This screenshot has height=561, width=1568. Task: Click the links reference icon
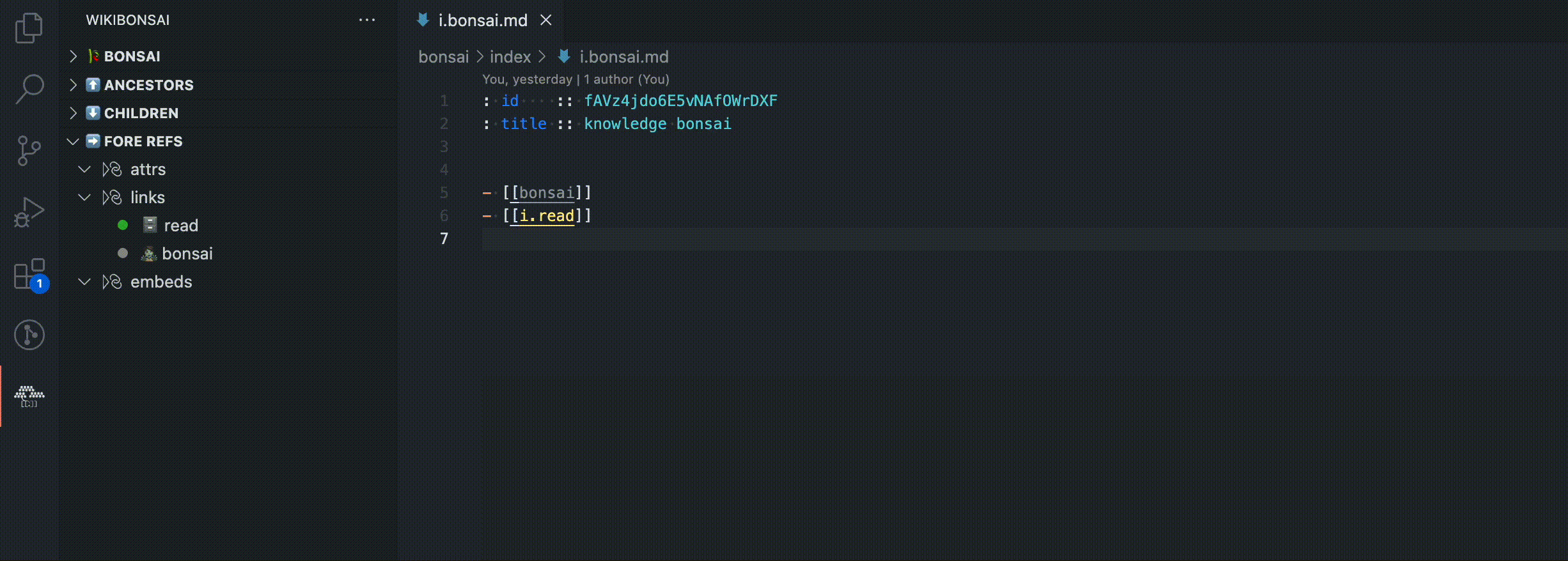[x=112, y=197]
